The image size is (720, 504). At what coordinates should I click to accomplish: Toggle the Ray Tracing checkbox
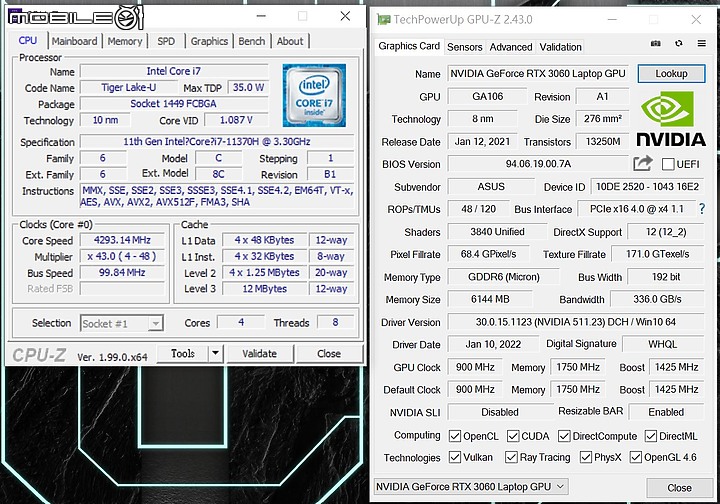pos(511,457)
